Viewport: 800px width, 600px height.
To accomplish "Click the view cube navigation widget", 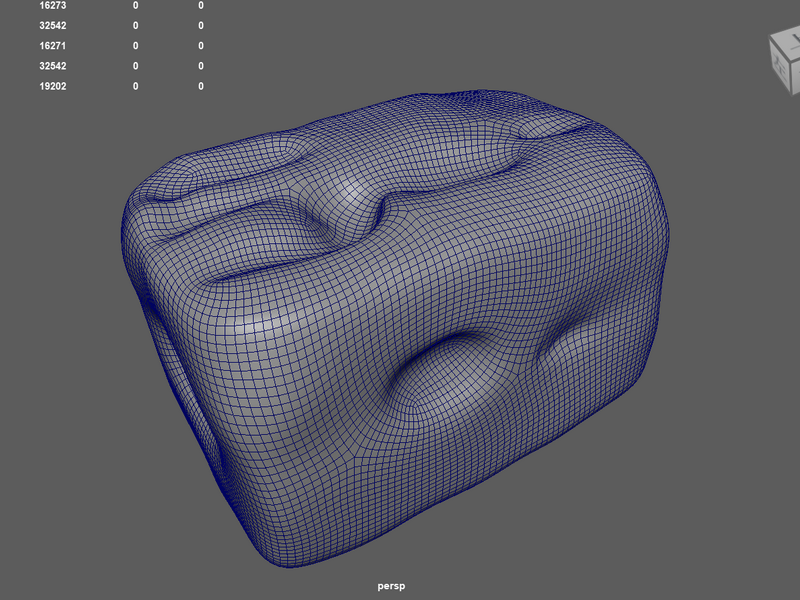I will click(785, 62).
